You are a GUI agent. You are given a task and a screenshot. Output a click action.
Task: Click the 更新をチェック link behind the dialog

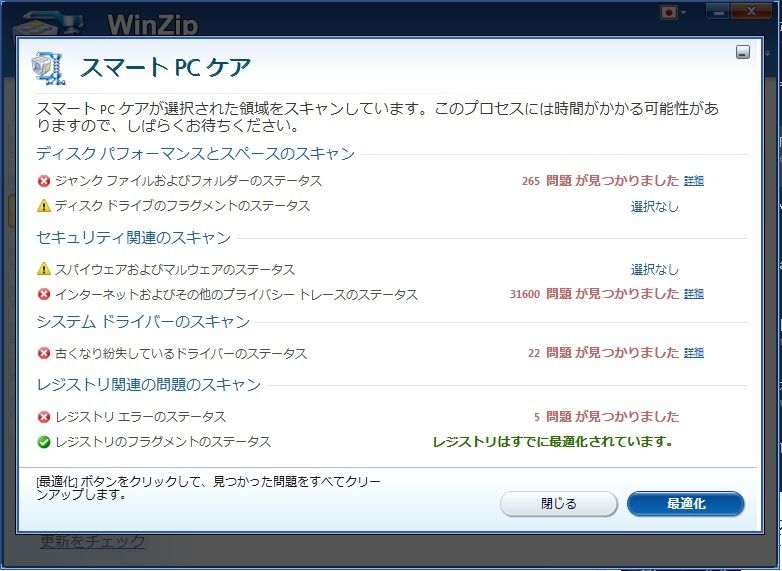pyautogui.click(x=93, y=541)
